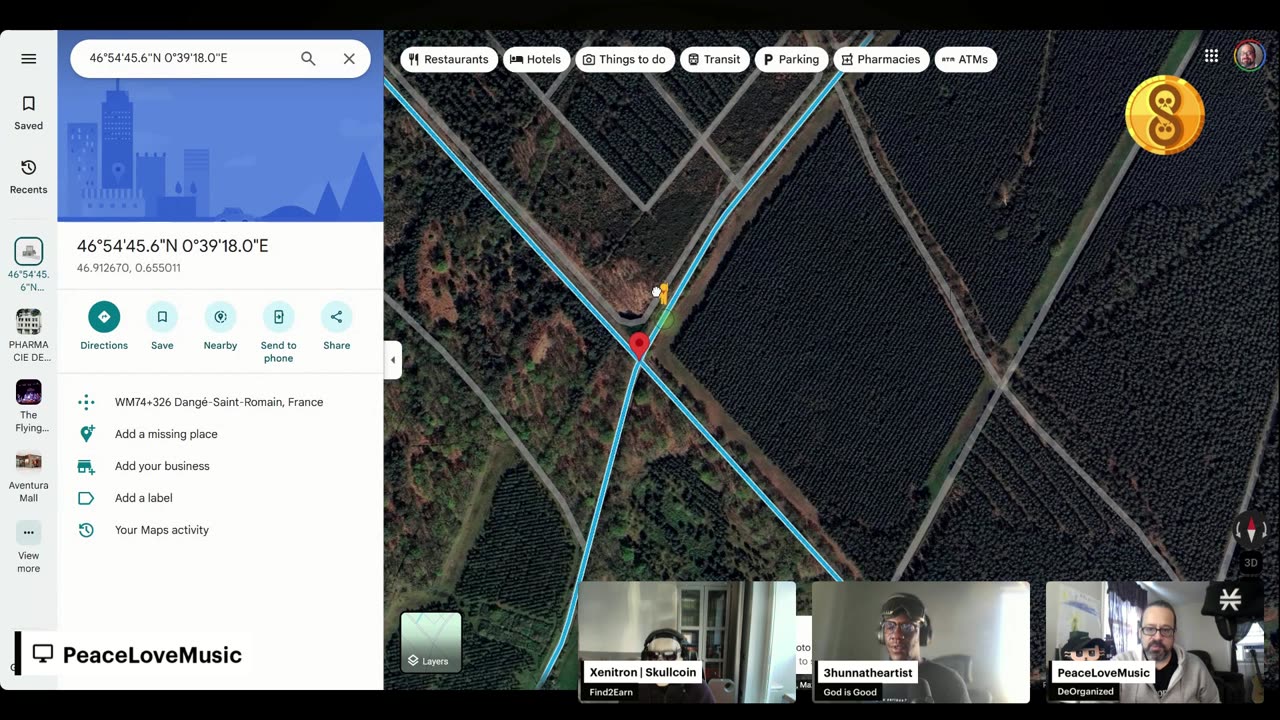The image size is (1280, 720).
Task: Search Nearby places
Action: coord(220,326)
